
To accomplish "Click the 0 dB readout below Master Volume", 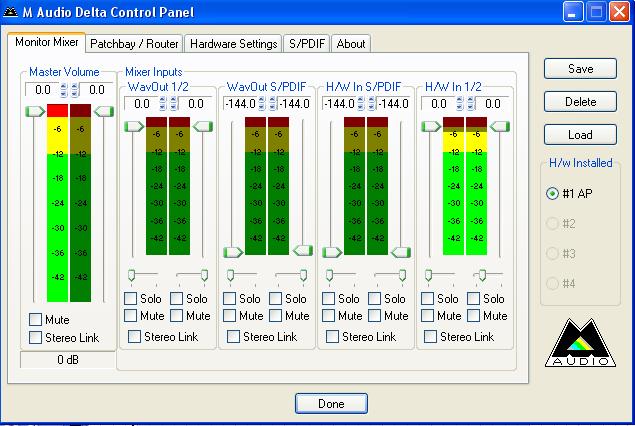I will [68, 360].
